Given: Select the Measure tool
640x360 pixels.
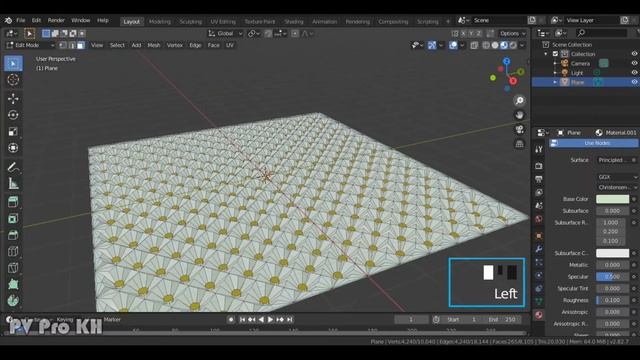Looking at the screenshot, I should [13, 184].
